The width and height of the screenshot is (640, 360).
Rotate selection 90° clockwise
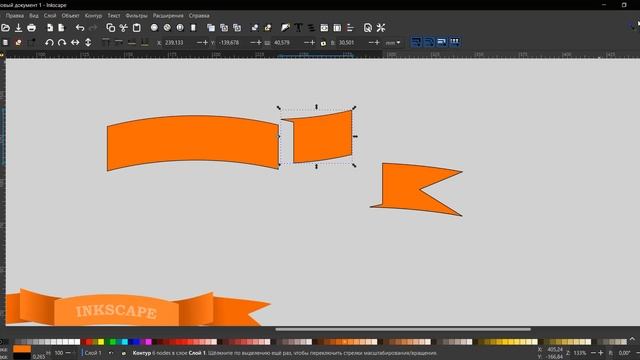(x=62, y=42)
